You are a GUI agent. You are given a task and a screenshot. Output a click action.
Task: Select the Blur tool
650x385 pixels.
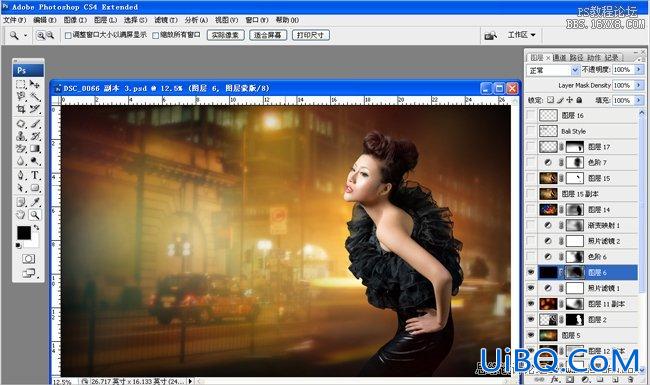click(x=20, y=161)
